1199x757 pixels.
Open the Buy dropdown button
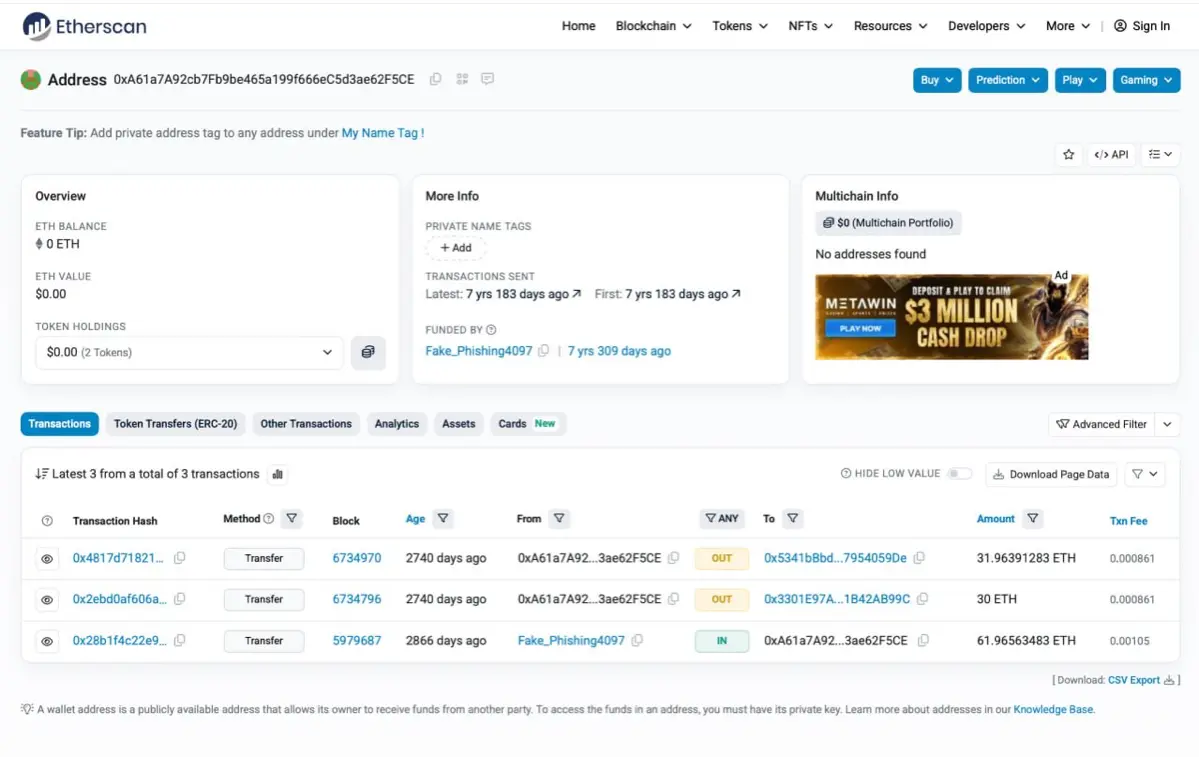pyautogui.click(x=937, y=80)
